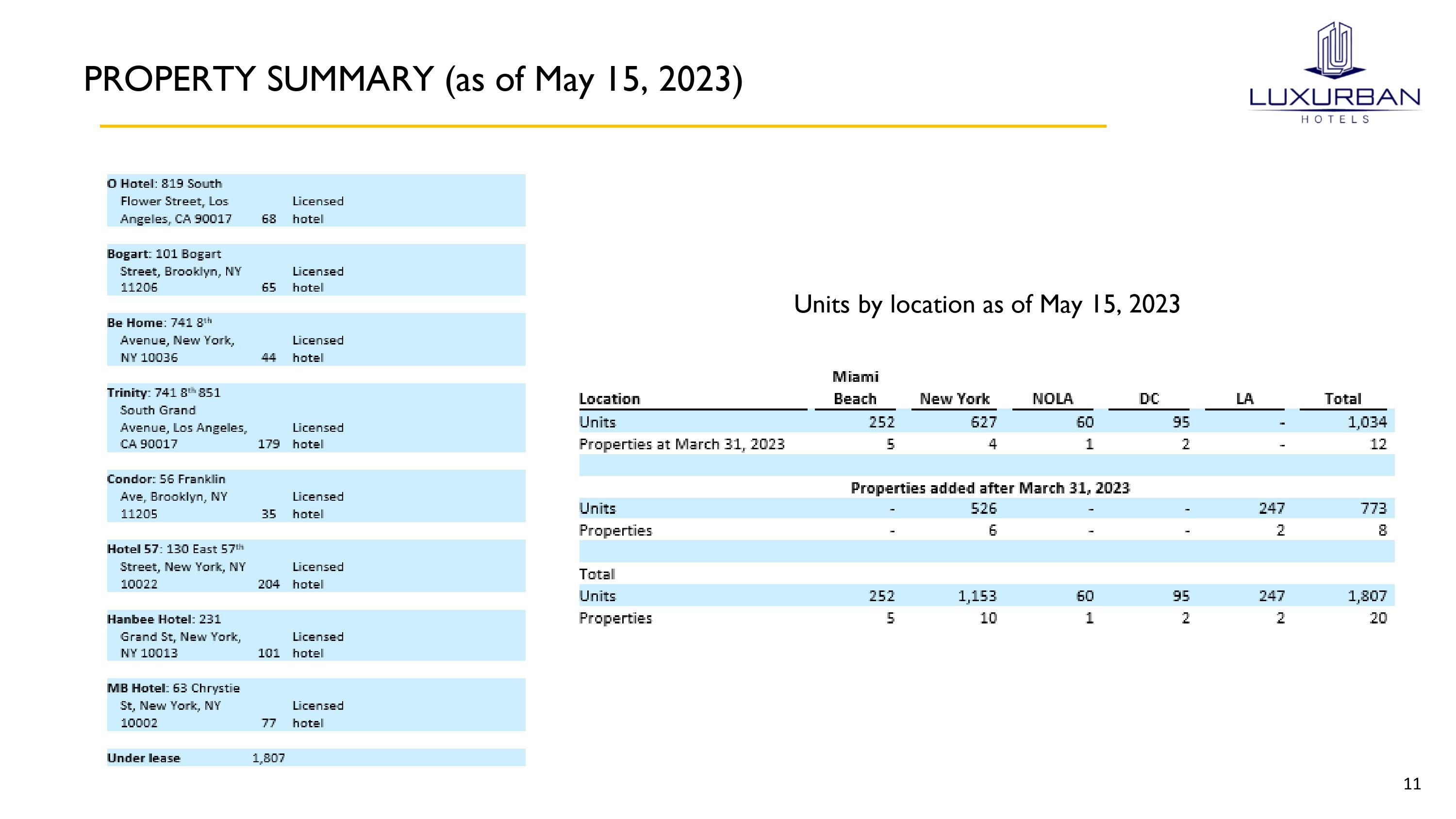This screenshot has width=1456, height=819.
Task: Click the LA column header
Action: 1244,399
